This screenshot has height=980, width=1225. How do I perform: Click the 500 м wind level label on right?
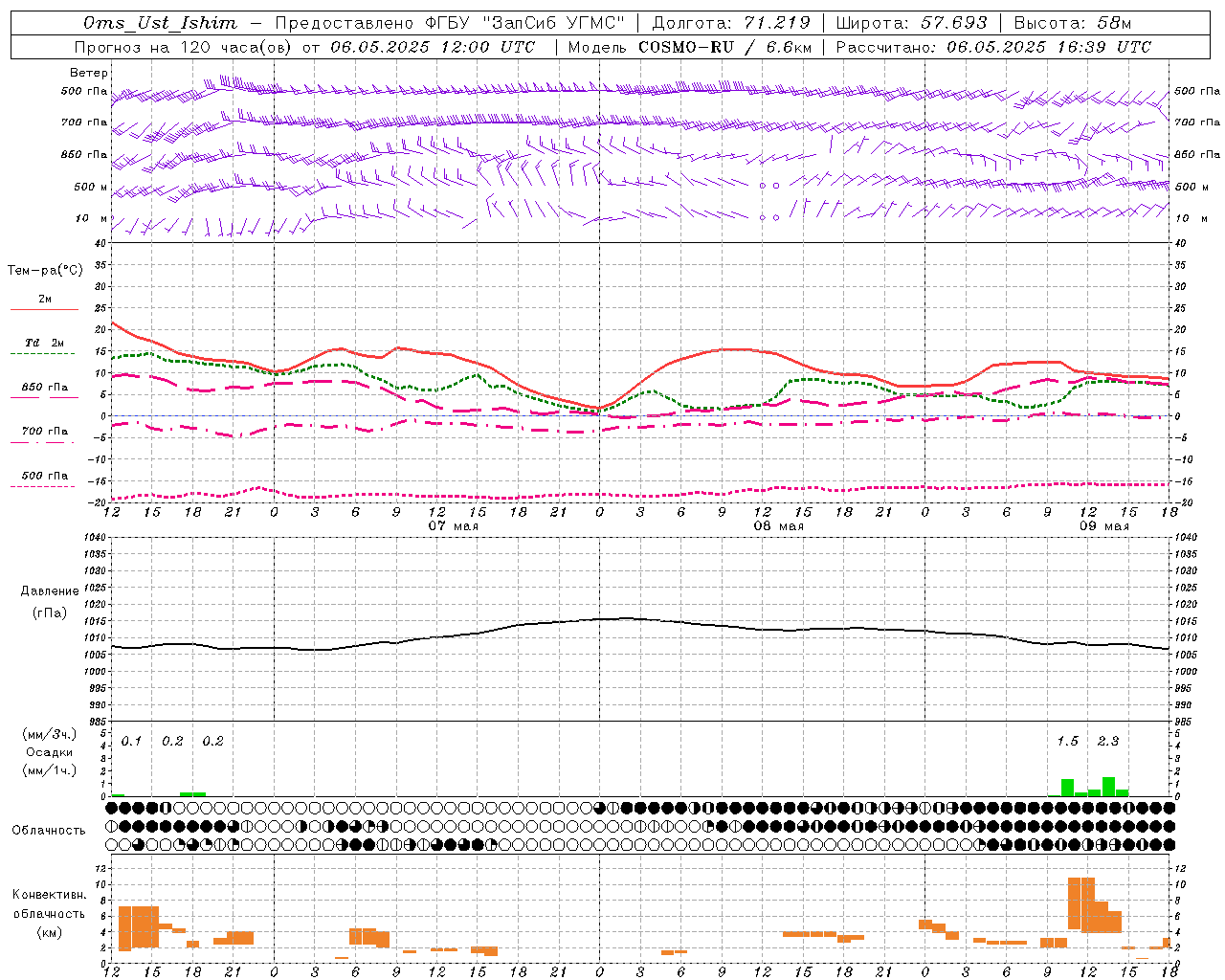point(1192,187)
